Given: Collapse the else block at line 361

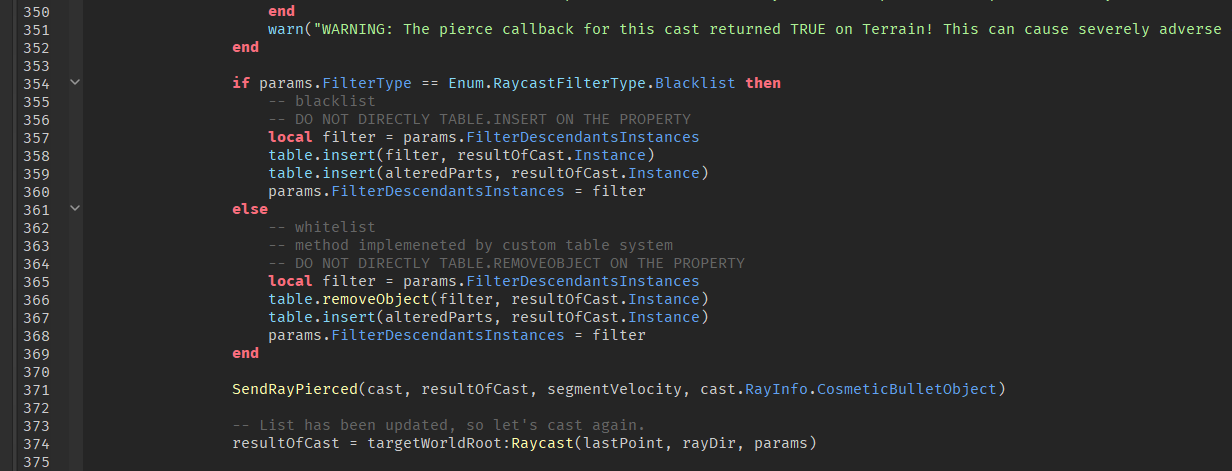Looking at the screenshot, I should pyautogui.click(x=75, y=209).
